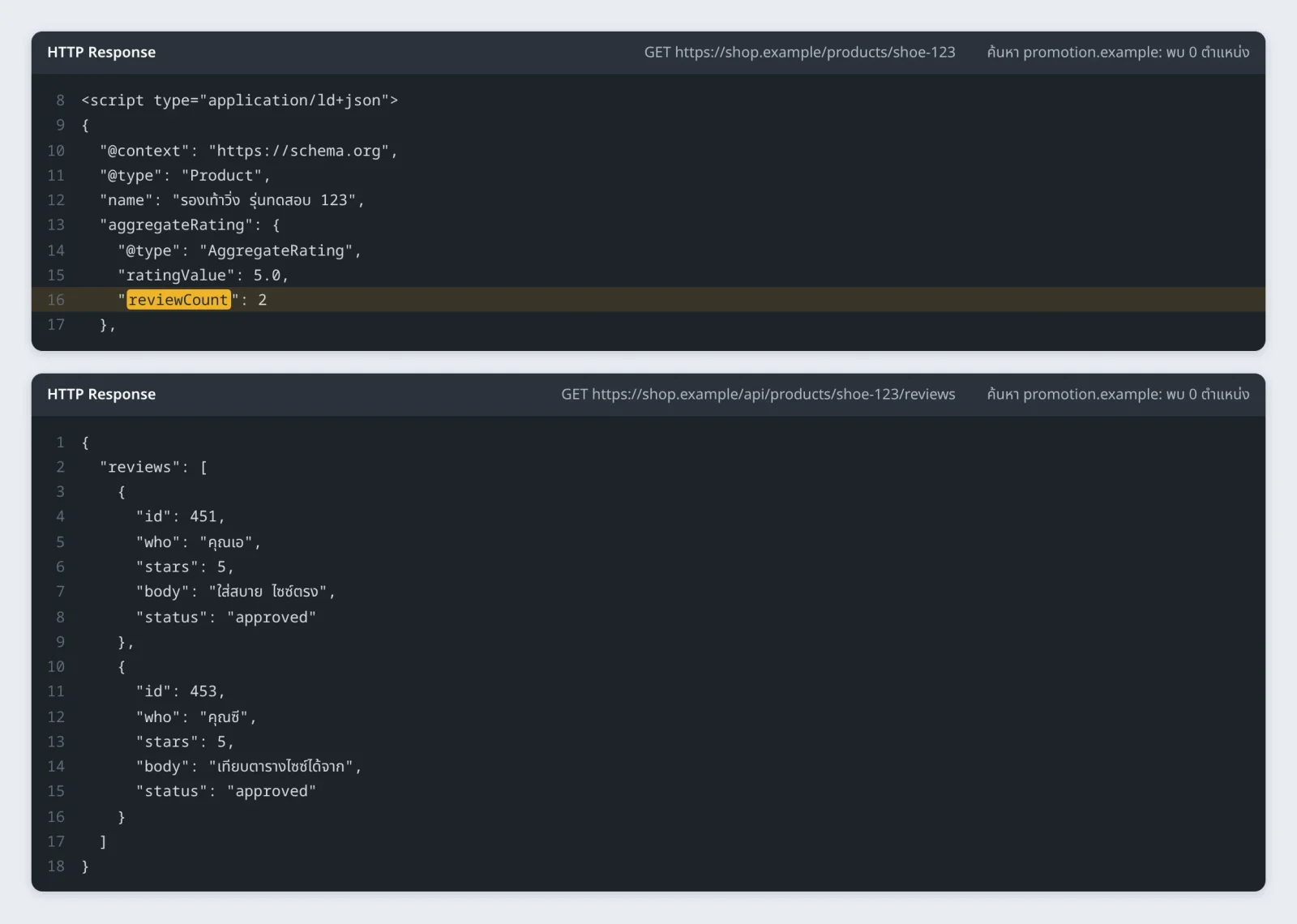This screenshot has width=1297, height=924.
Task: Select the "@type": "Product" line
Action: pyautogui.click(x=185, y=175)
